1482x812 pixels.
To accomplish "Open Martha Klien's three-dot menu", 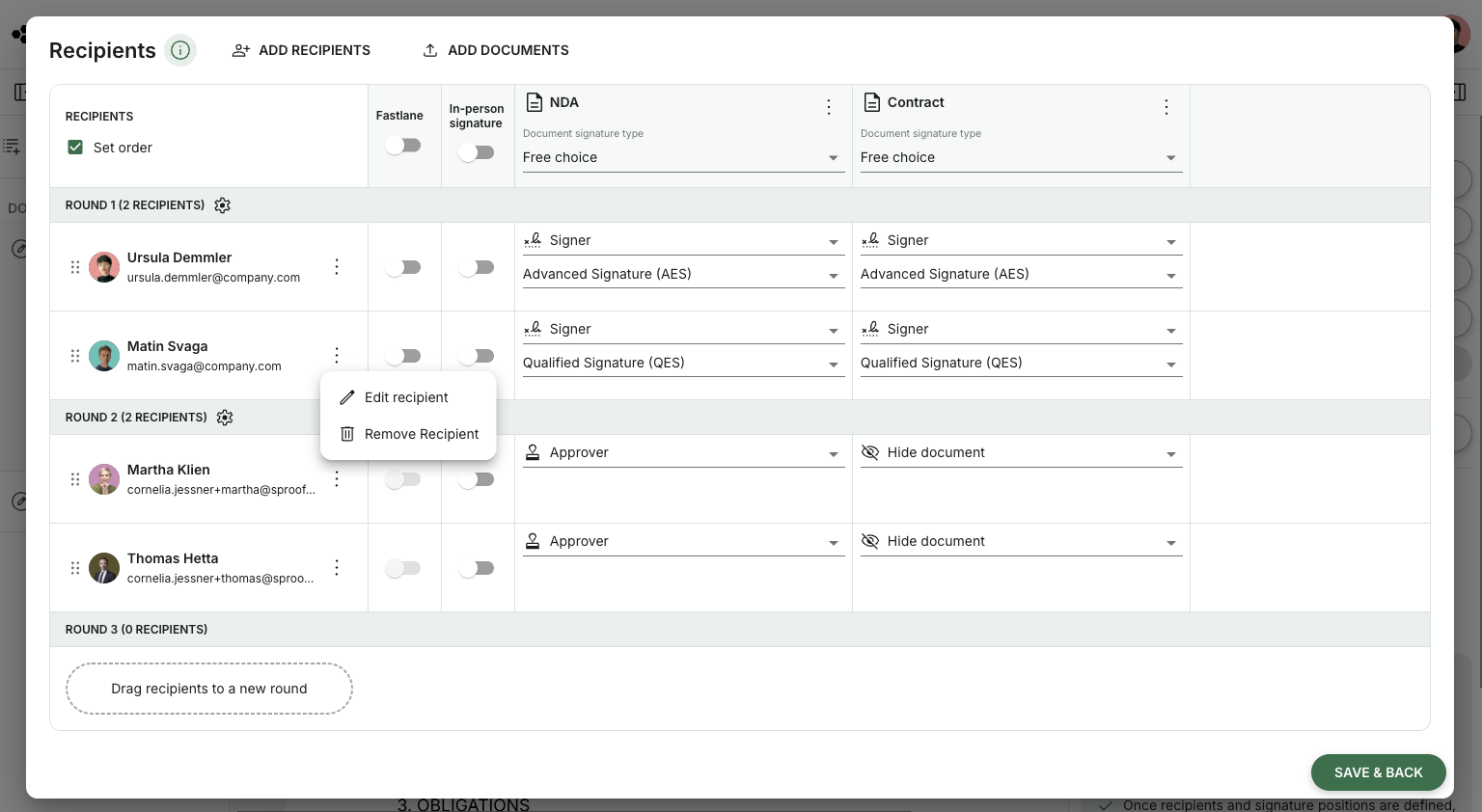I will pos(337,479).
